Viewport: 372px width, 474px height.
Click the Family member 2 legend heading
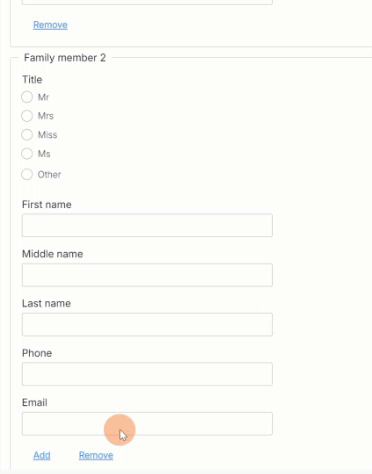[x=65, y=58]
